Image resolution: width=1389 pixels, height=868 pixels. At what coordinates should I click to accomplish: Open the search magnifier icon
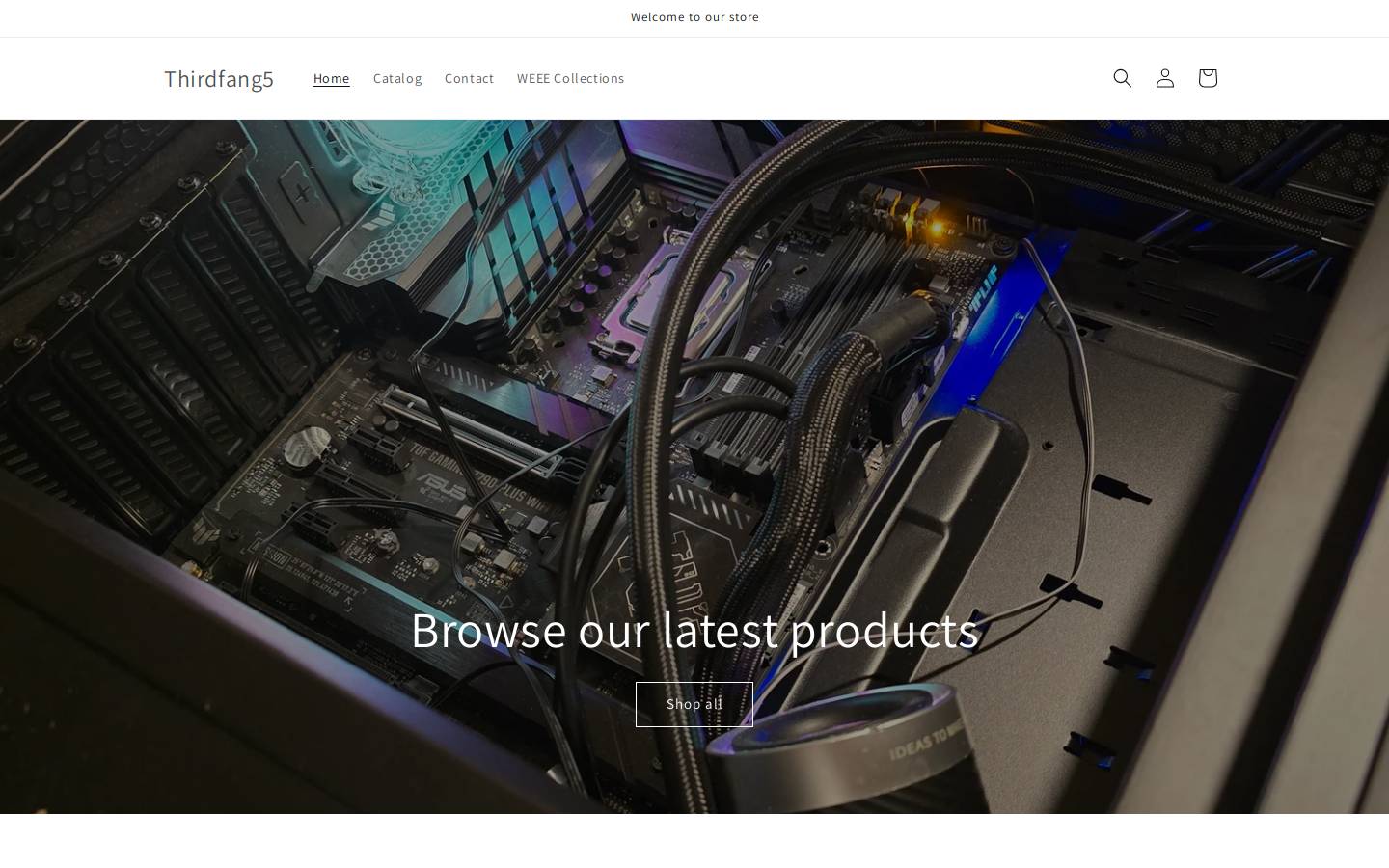[x=1122, y=78]
